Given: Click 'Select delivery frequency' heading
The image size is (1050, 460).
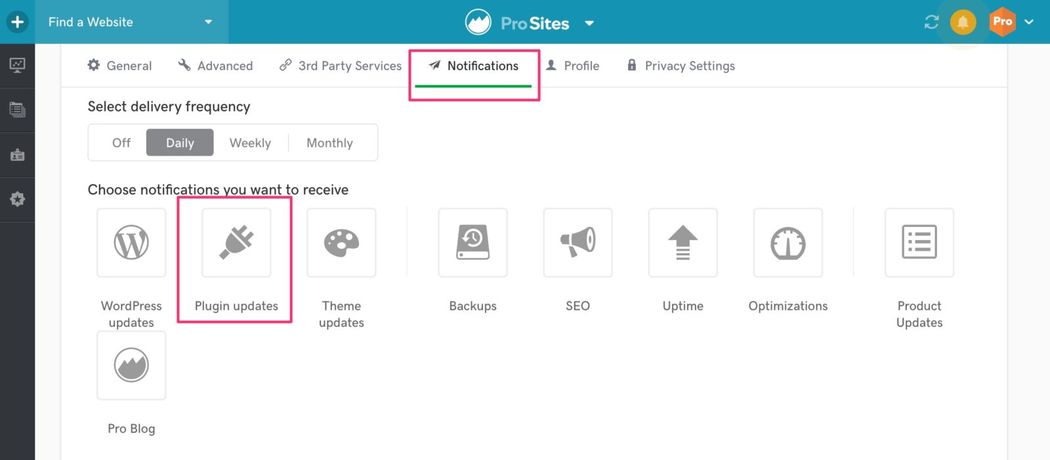Looking at the screenshot, I should pos(169,106).
